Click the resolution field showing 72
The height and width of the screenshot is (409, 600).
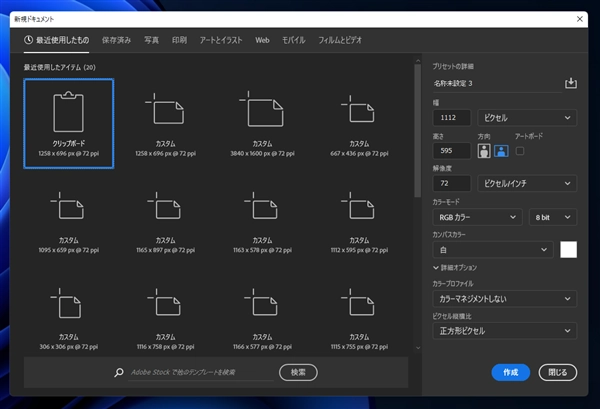pyautogui.click(x=452, y=184)
